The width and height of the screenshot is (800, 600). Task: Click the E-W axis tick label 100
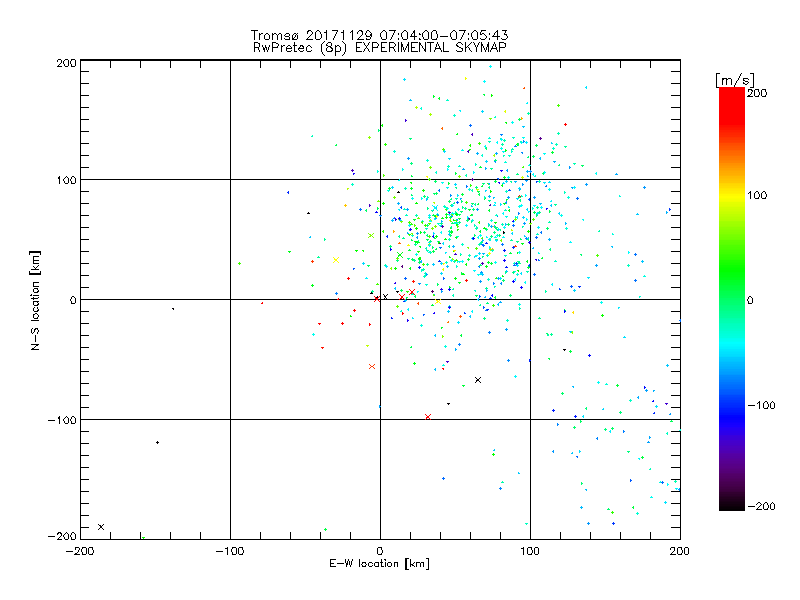[530, 551]
